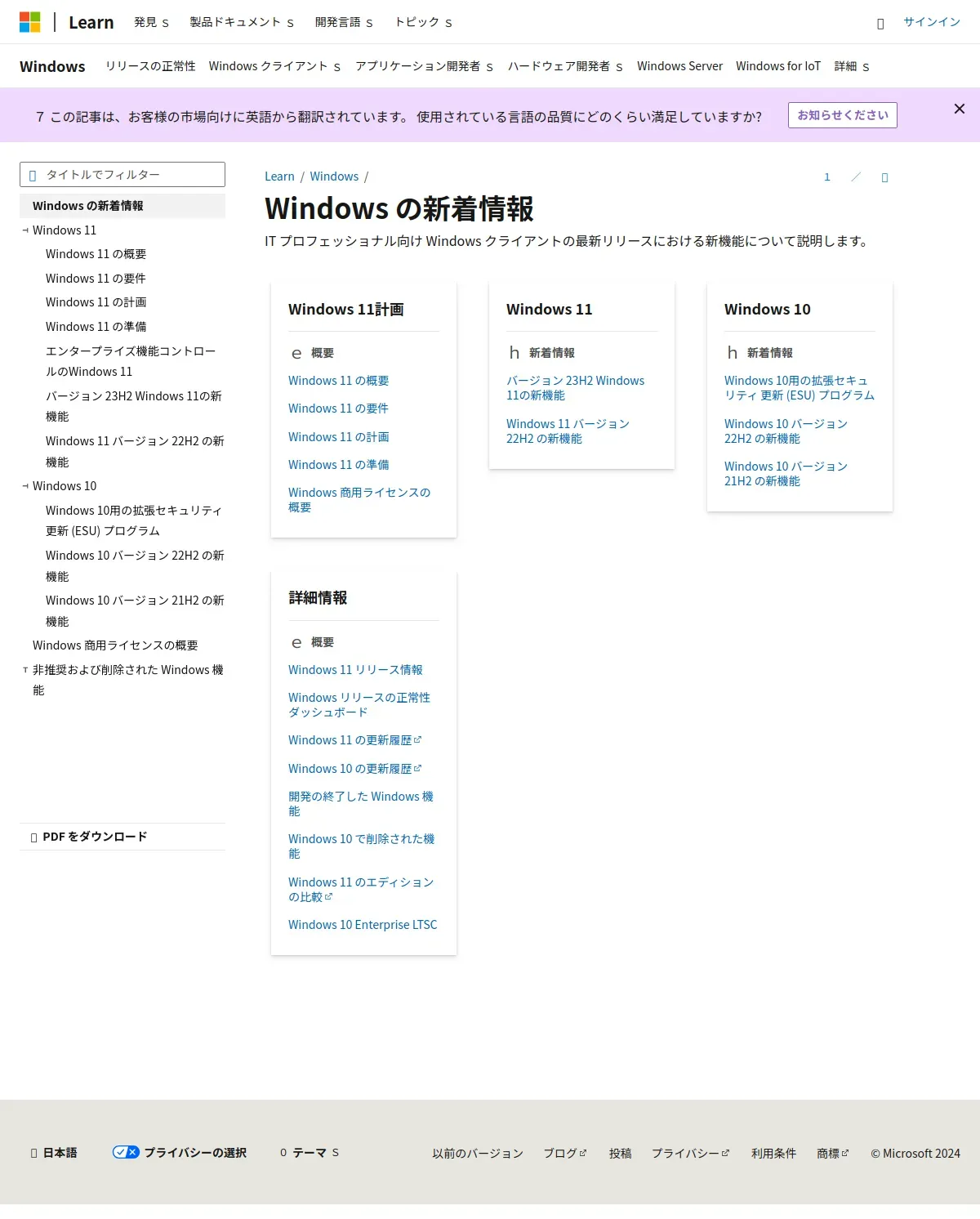Click the additions count 1 near breadcrumb
The height and width of the screenshot is (1219, 980).
(x=826, y=177)
